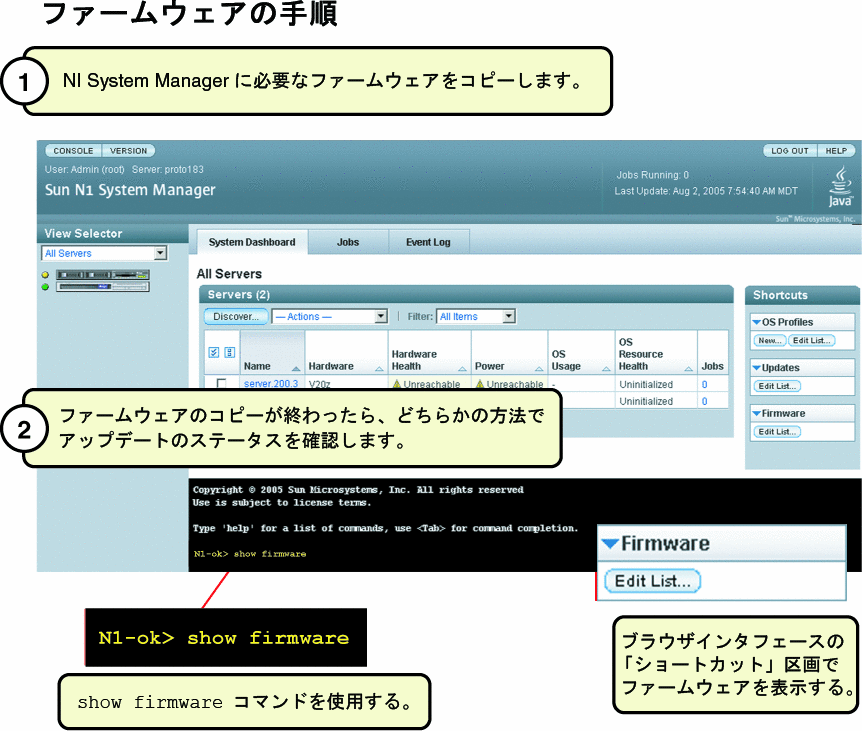Collapse the Updates shortcut section

[757, 368]
